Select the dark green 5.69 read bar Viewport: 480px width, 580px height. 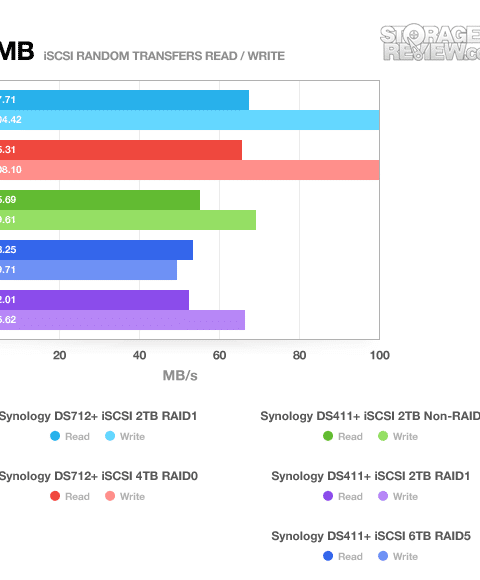tap(100, 200)
